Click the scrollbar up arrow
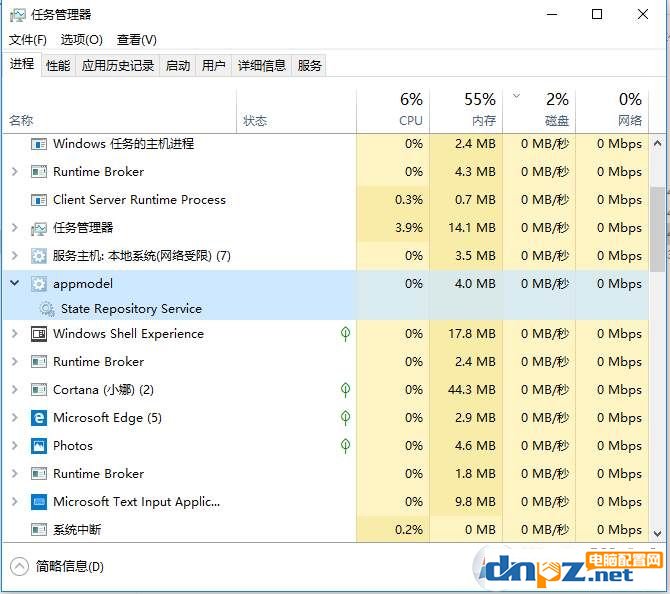The height and width of the screenshot is (594, 670). click(658, 144)
